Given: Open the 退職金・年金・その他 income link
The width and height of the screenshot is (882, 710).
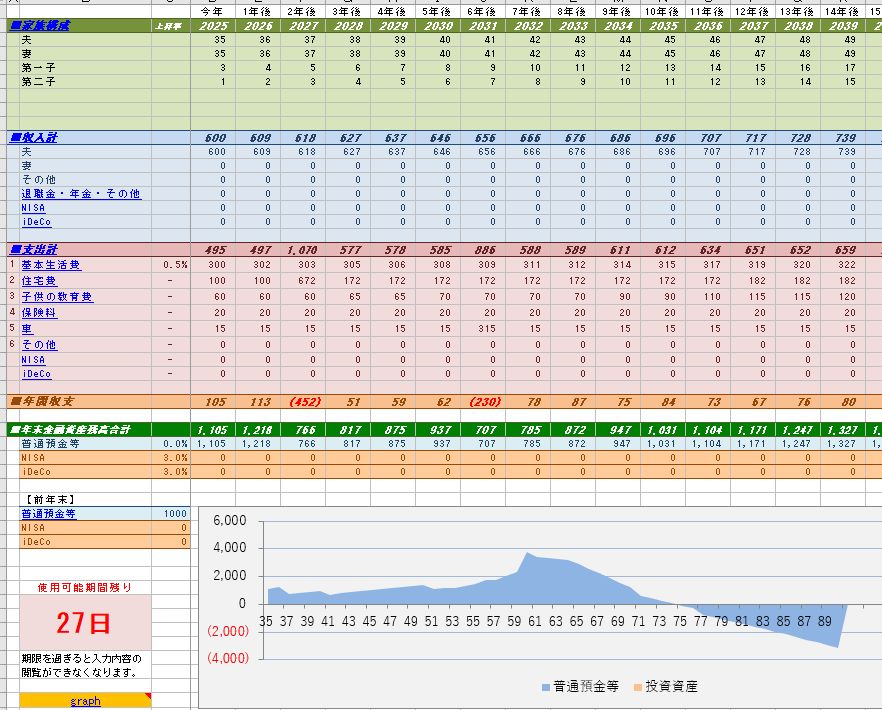Looking at the screenshot, I should [x=80, y=193].
